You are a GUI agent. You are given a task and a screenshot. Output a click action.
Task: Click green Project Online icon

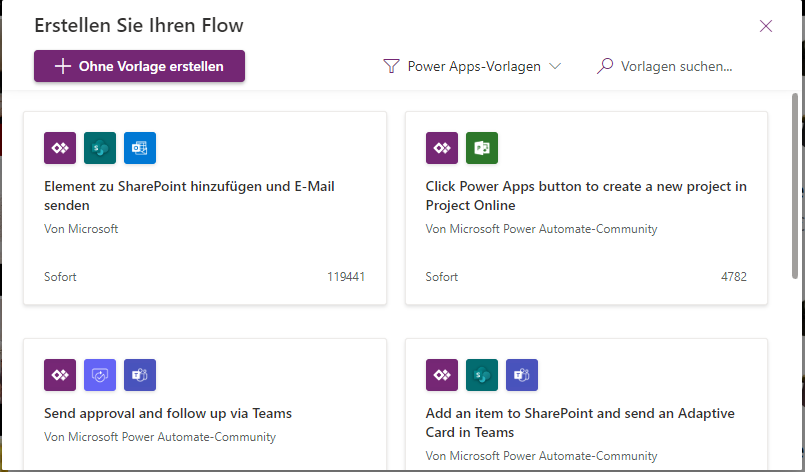(482, 148)
